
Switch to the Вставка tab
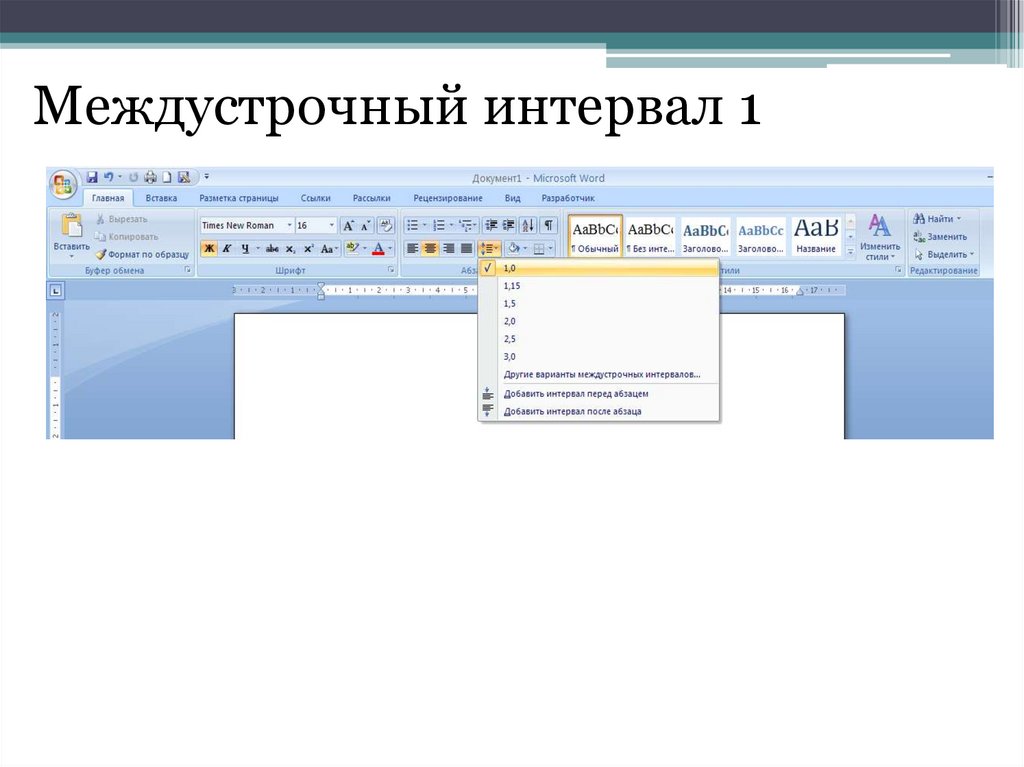(x=161, y=198)
